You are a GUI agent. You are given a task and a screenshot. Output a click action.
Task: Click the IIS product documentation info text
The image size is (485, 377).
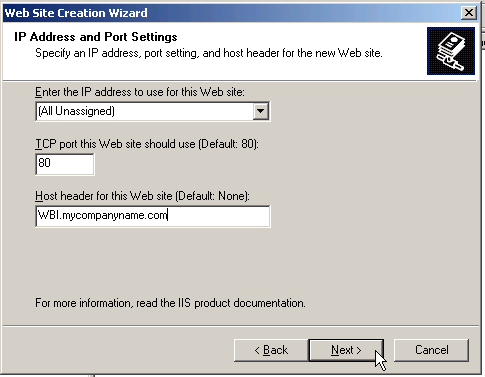tap(170, 303)
